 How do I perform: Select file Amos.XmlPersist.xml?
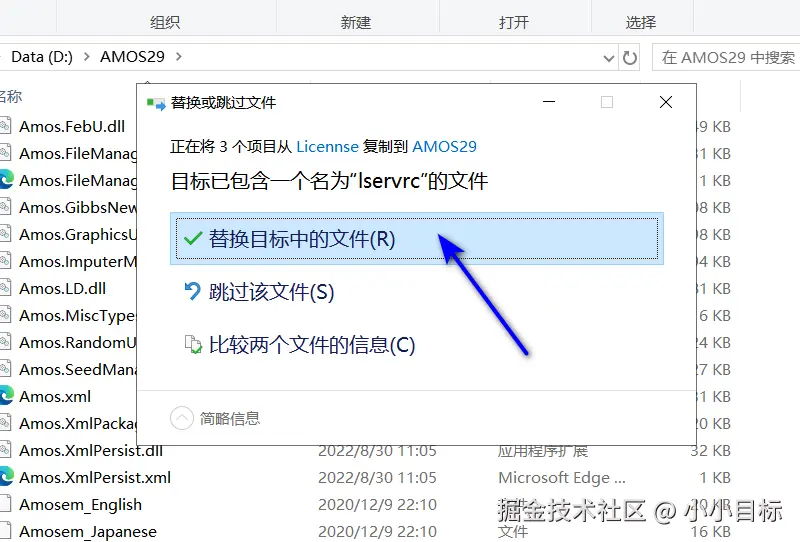pos(95,478)
